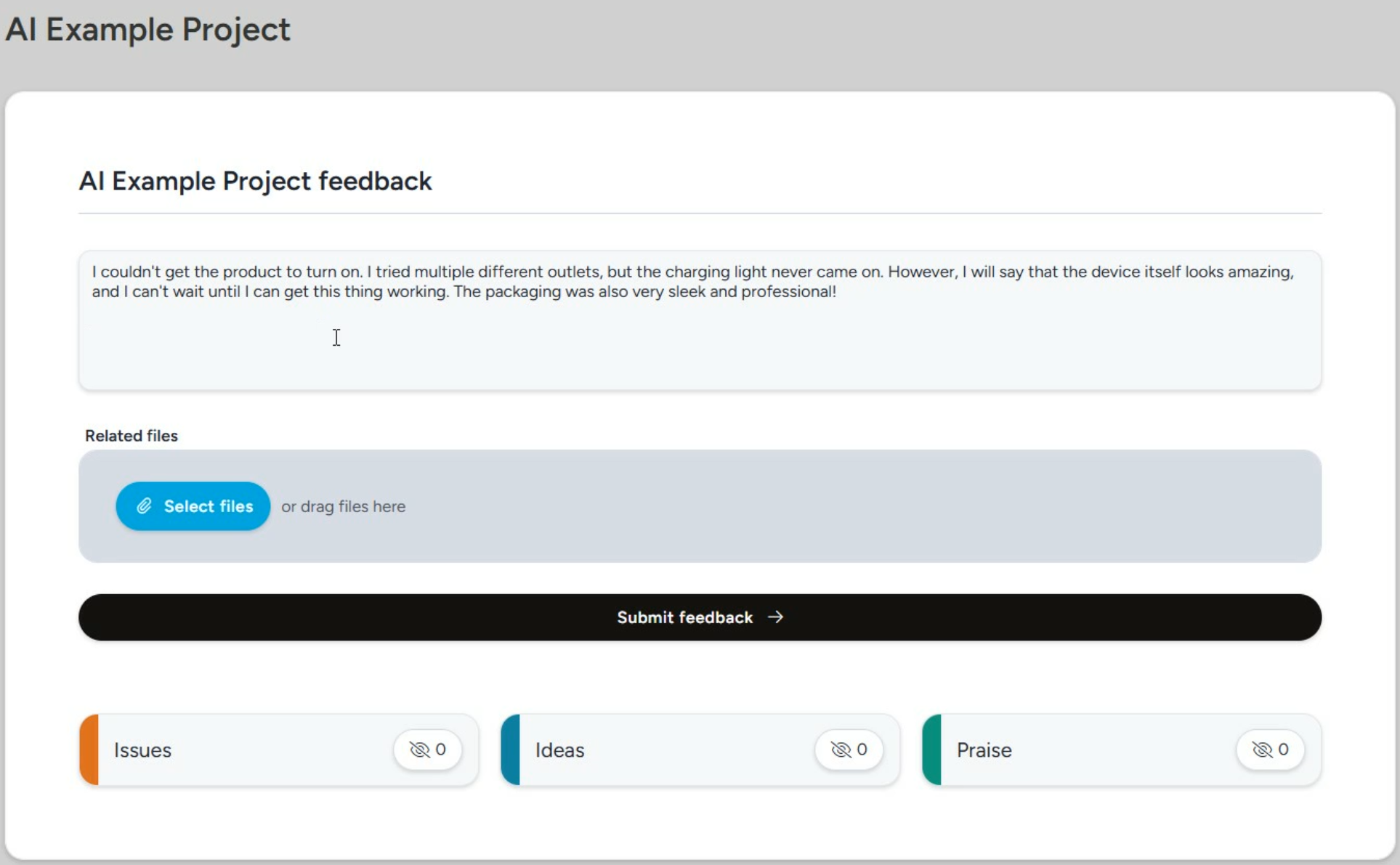Click the 'Related files' label
The image size is (1400, 865).
point(131,436)
